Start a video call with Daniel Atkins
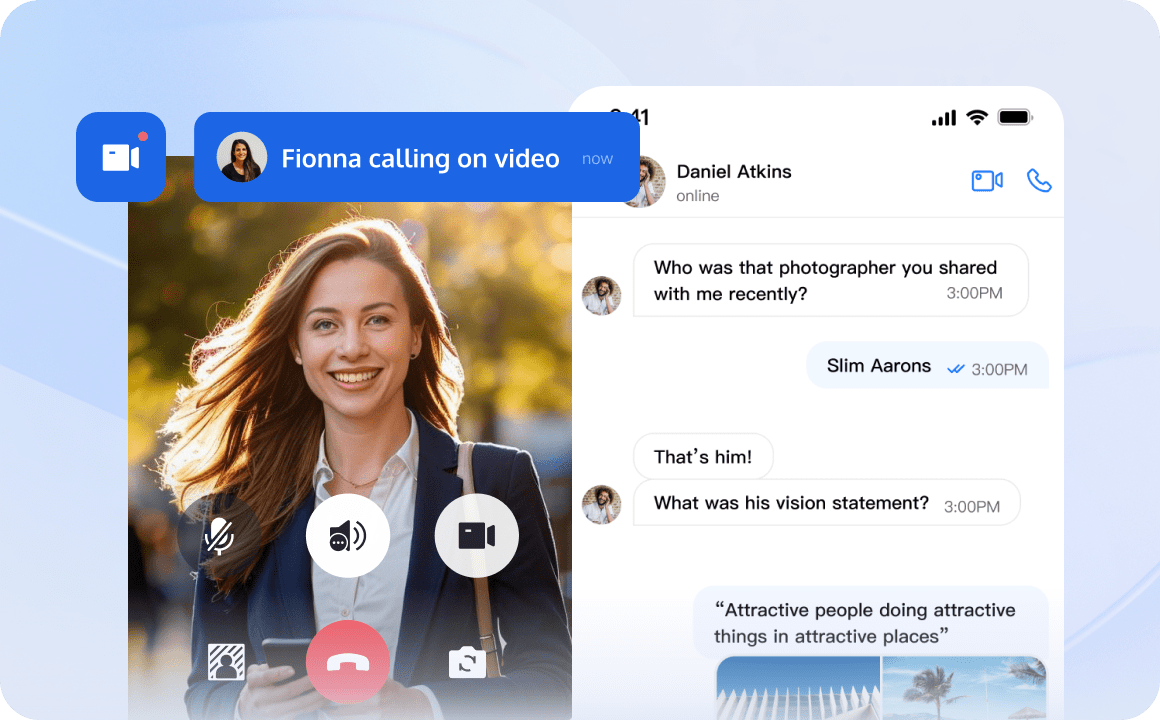Viewport: 1160px width, 720px height. click(987, 181)
